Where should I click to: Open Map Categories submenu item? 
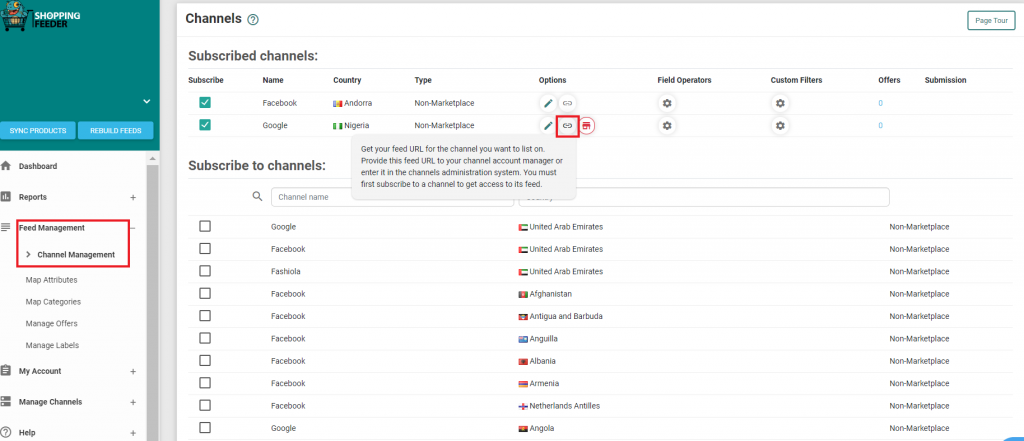coord(53,302)
